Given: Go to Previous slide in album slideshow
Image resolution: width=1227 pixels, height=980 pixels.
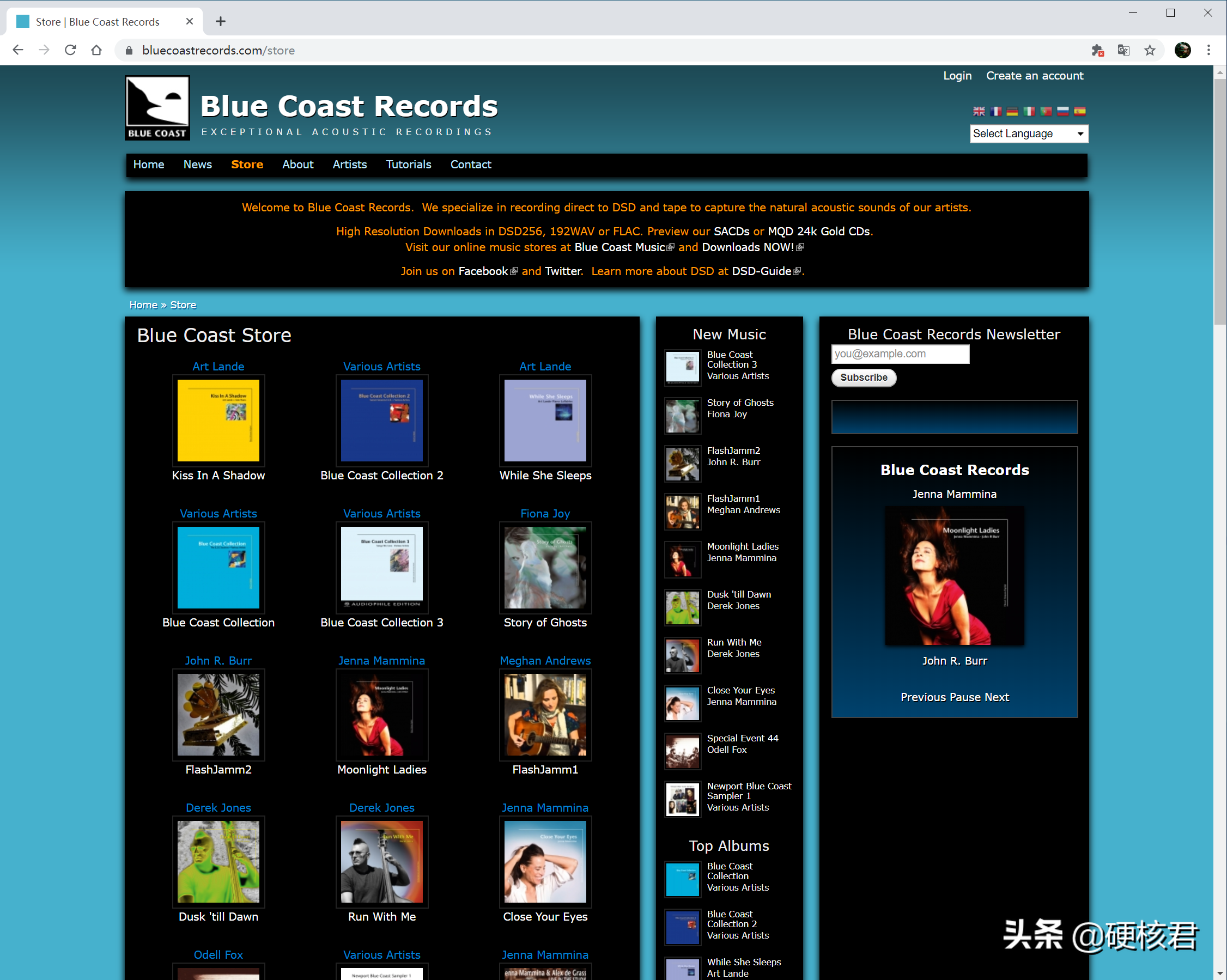Looking at the screenshot, I should point(924,697).
